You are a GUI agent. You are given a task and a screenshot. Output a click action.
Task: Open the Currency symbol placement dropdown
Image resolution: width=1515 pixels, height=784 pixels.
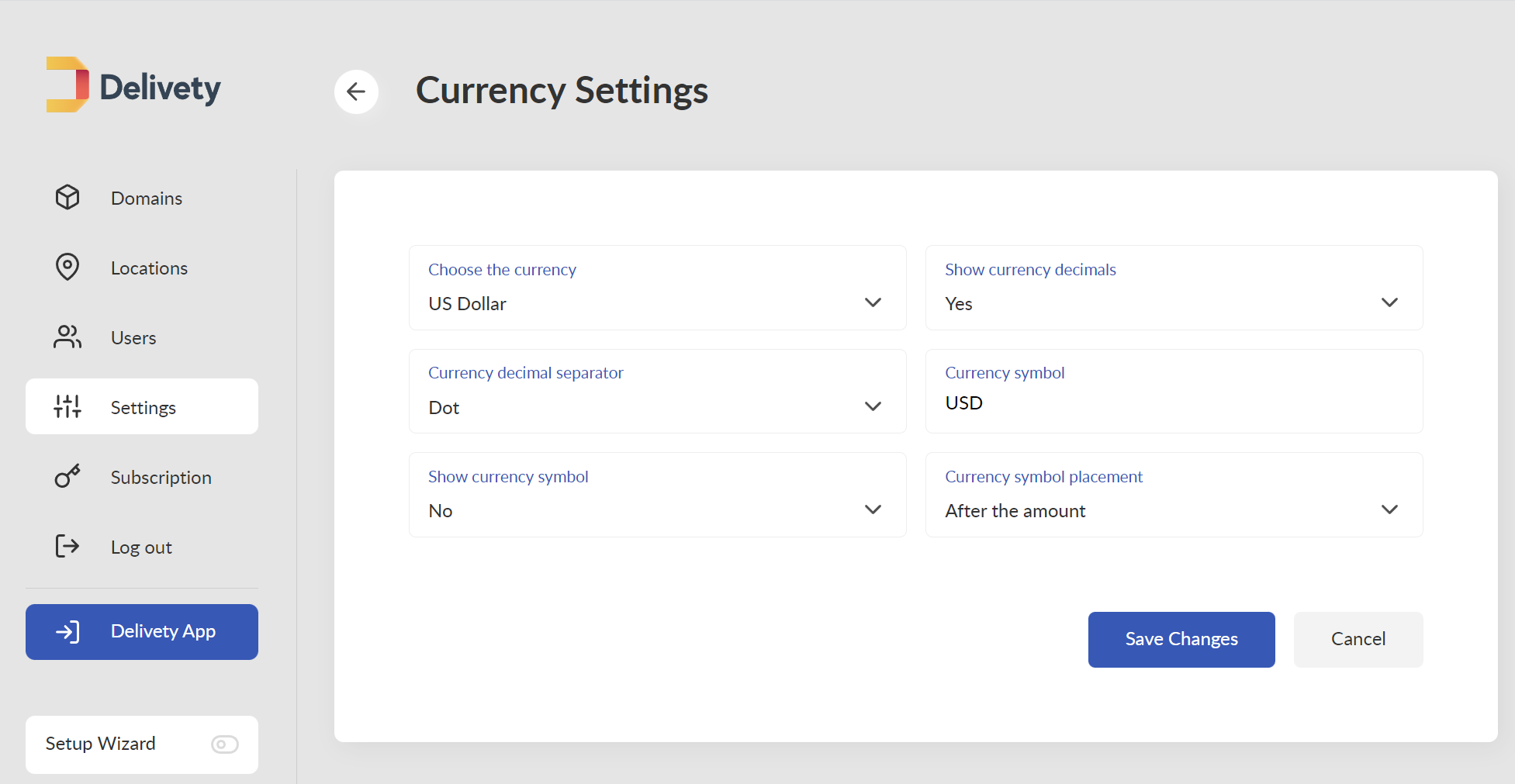pyautogui.click(x=1174, y=495)
